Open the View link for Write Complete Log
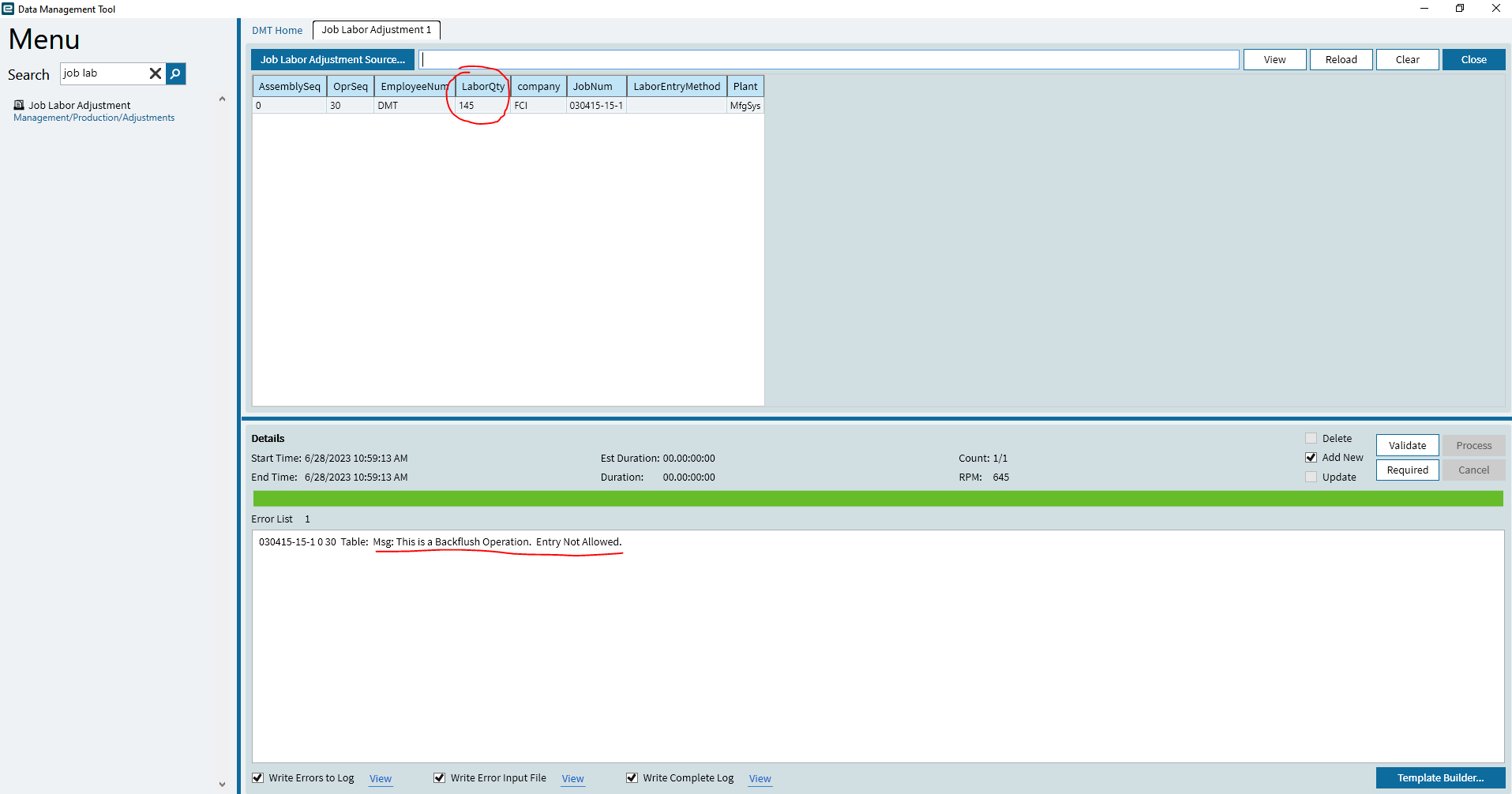Image resolution: width=1512 pixels, height=794 pixels. [760, 778]
